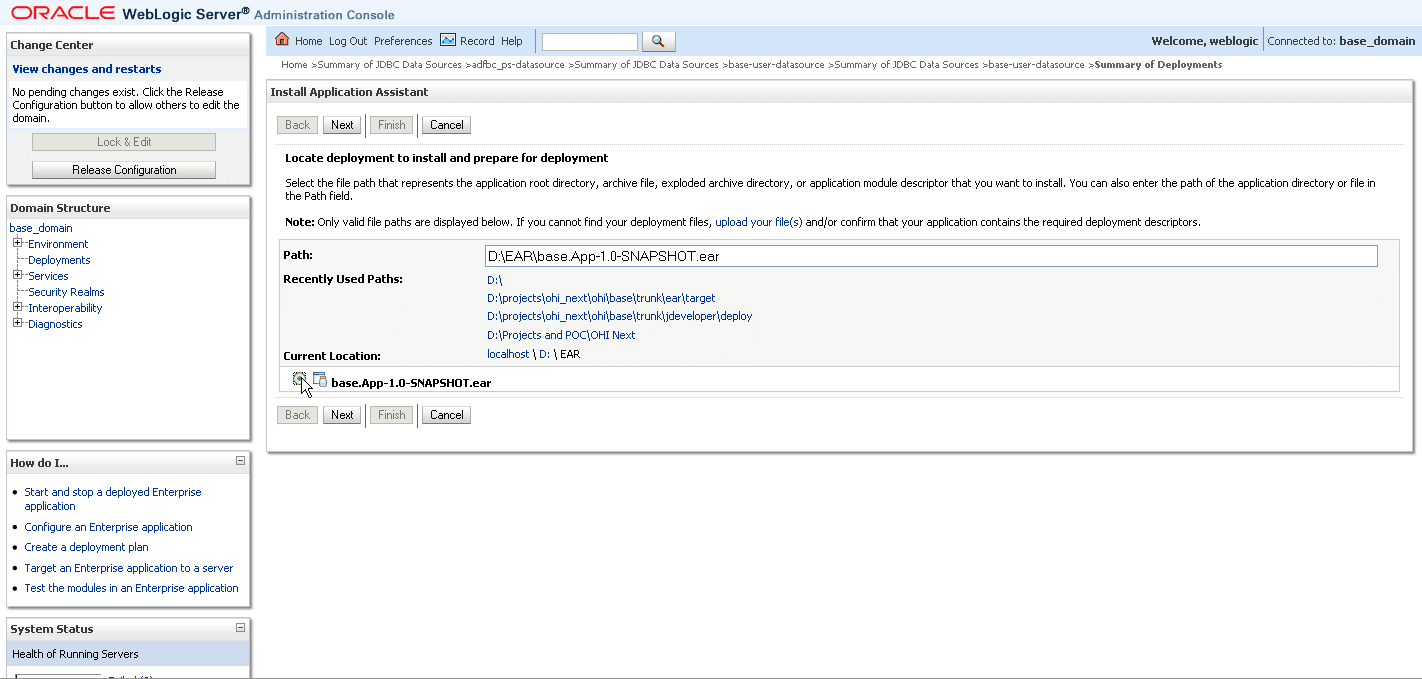The height and width of the screenshot is (679, 1422).
Task: Click Connected to: base_domain text
Action: [1341, 41]
